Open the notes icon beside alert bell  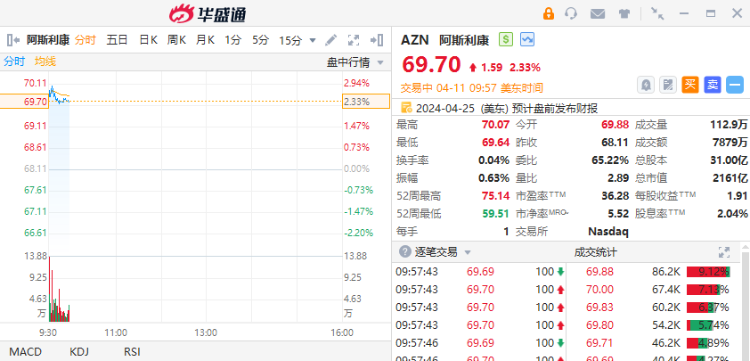[x=668, y=85]
